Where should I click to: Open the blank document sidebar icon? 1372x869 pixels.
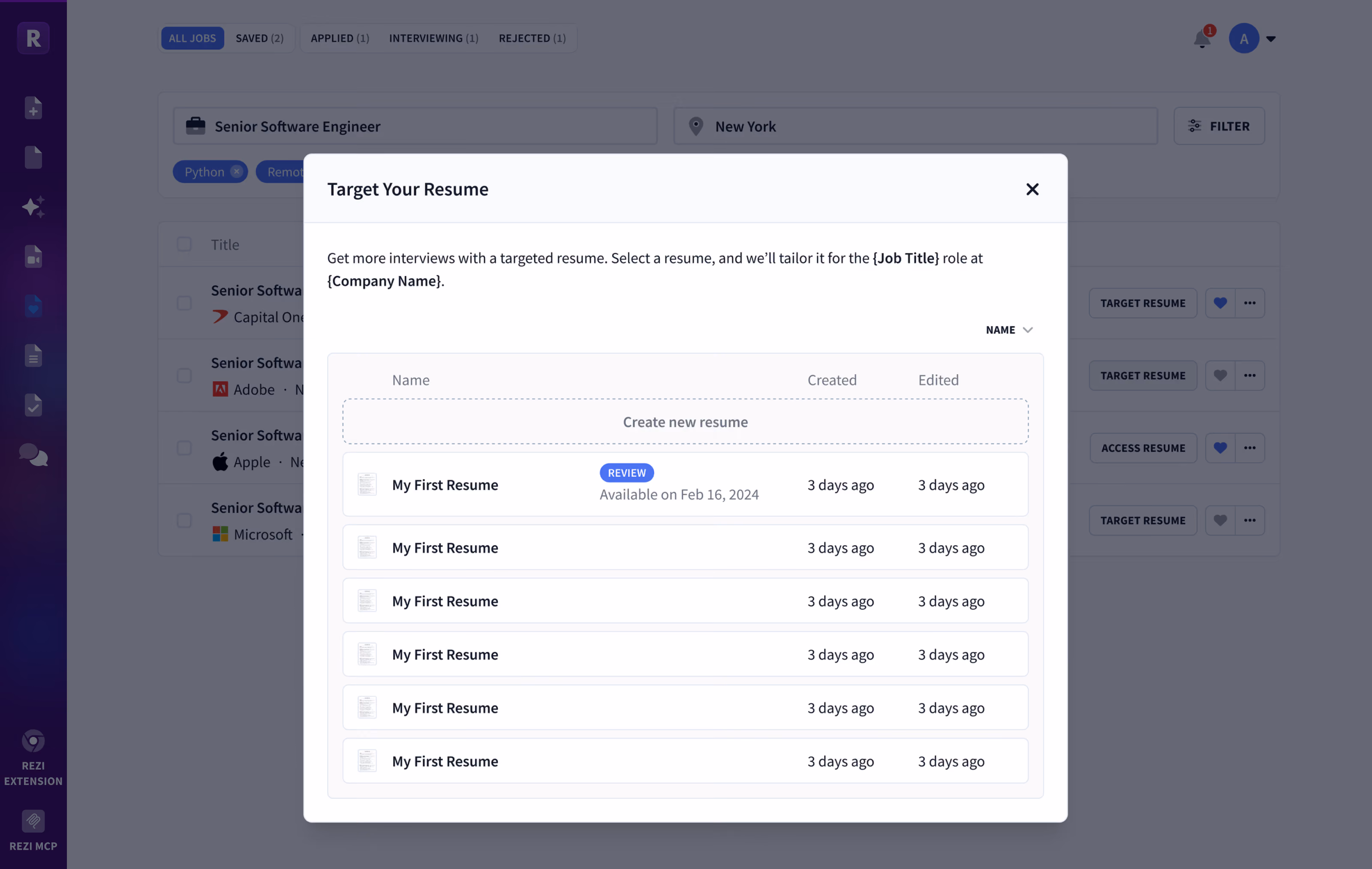[x=33, y=157]
